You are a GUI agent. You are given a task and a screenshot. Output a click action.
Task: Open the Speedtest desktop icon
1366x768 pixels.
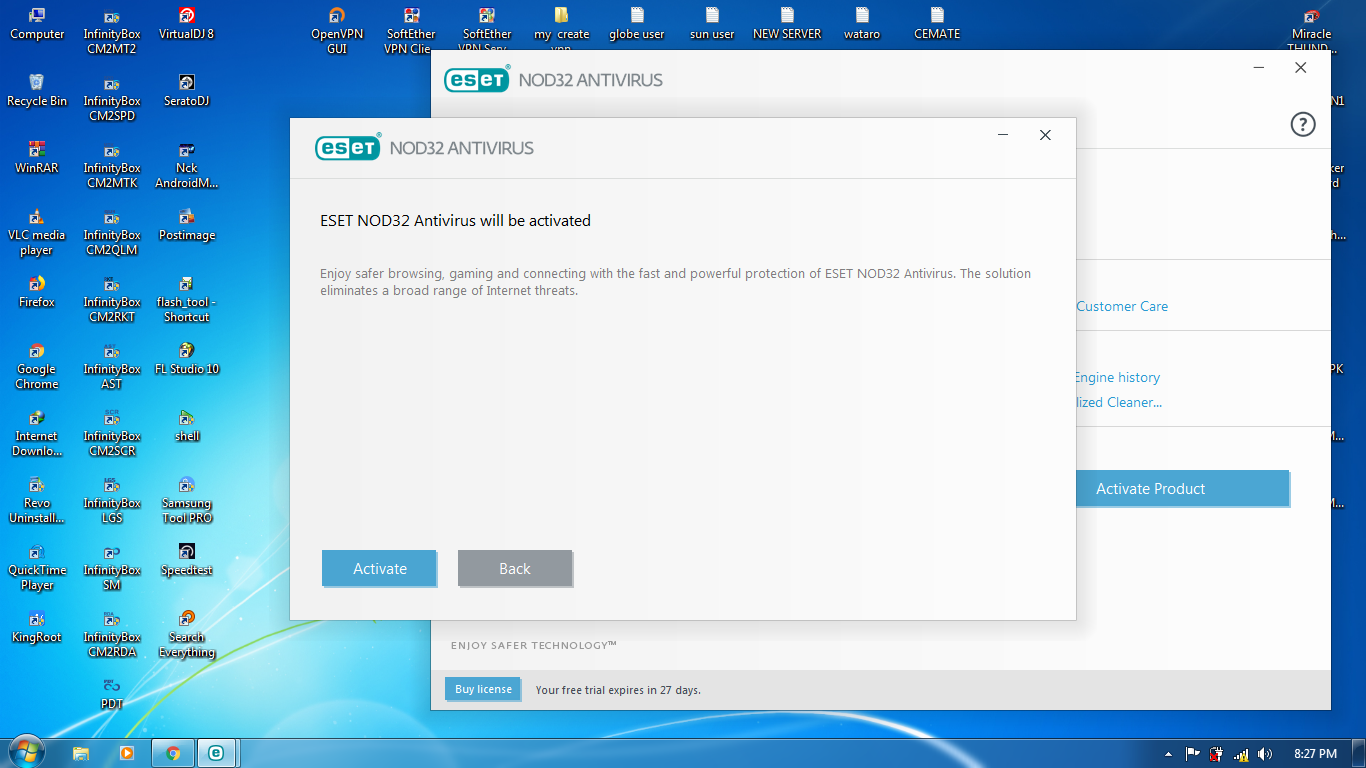187,561
